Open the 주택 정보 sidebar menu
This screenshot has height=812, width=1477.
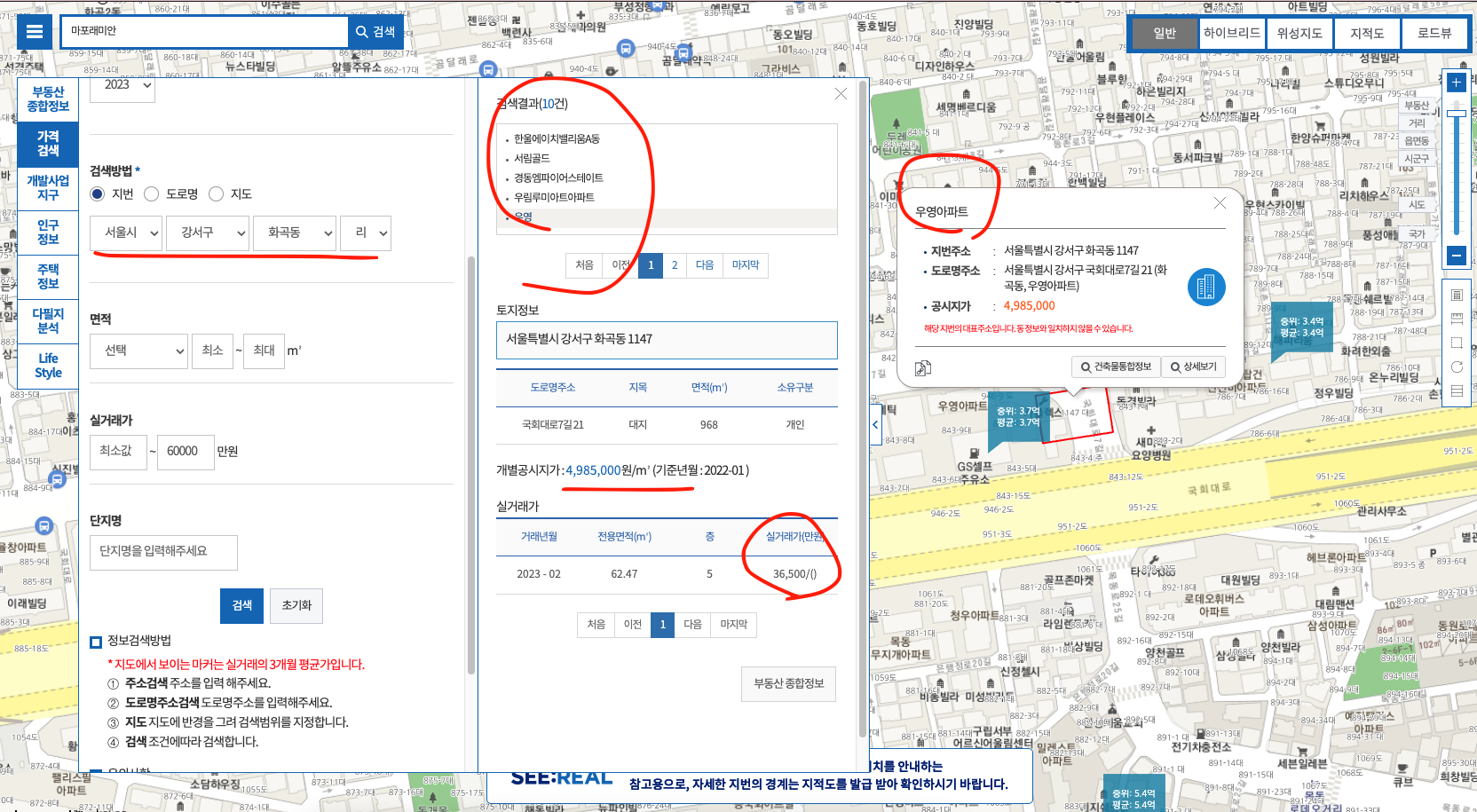48,277
